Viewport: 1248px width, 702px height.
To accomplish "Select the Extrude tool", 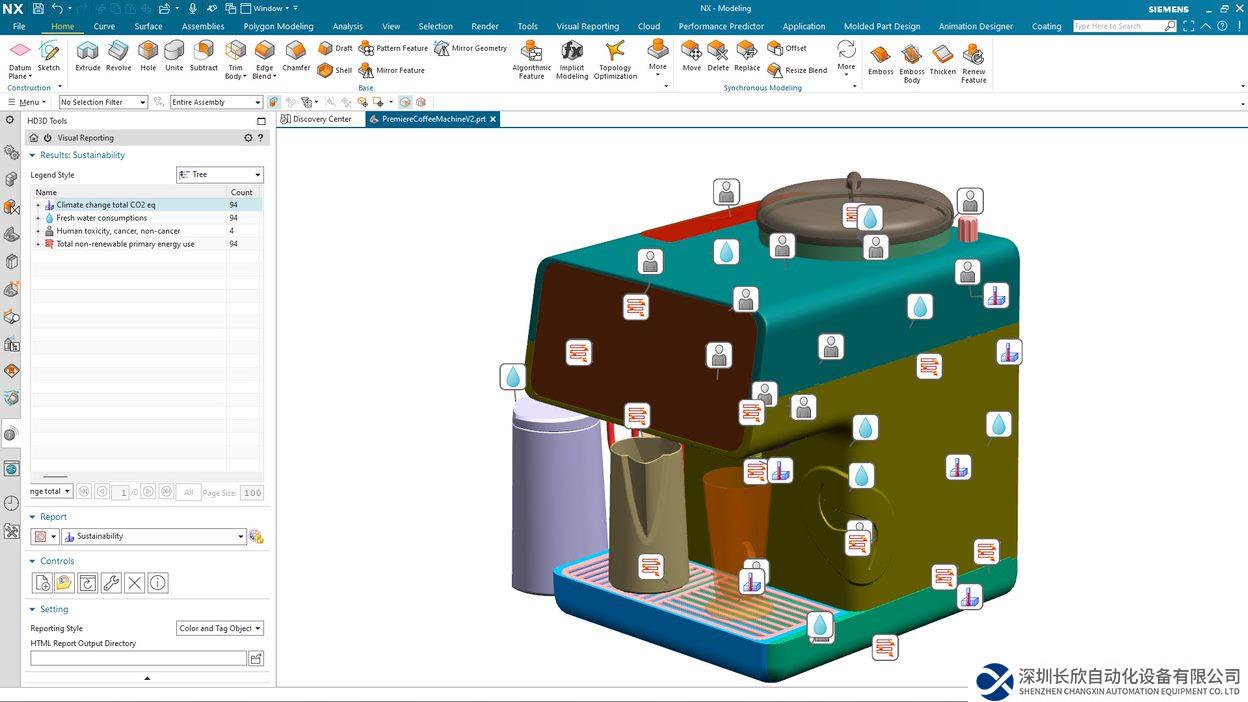I will coord(88,55).
